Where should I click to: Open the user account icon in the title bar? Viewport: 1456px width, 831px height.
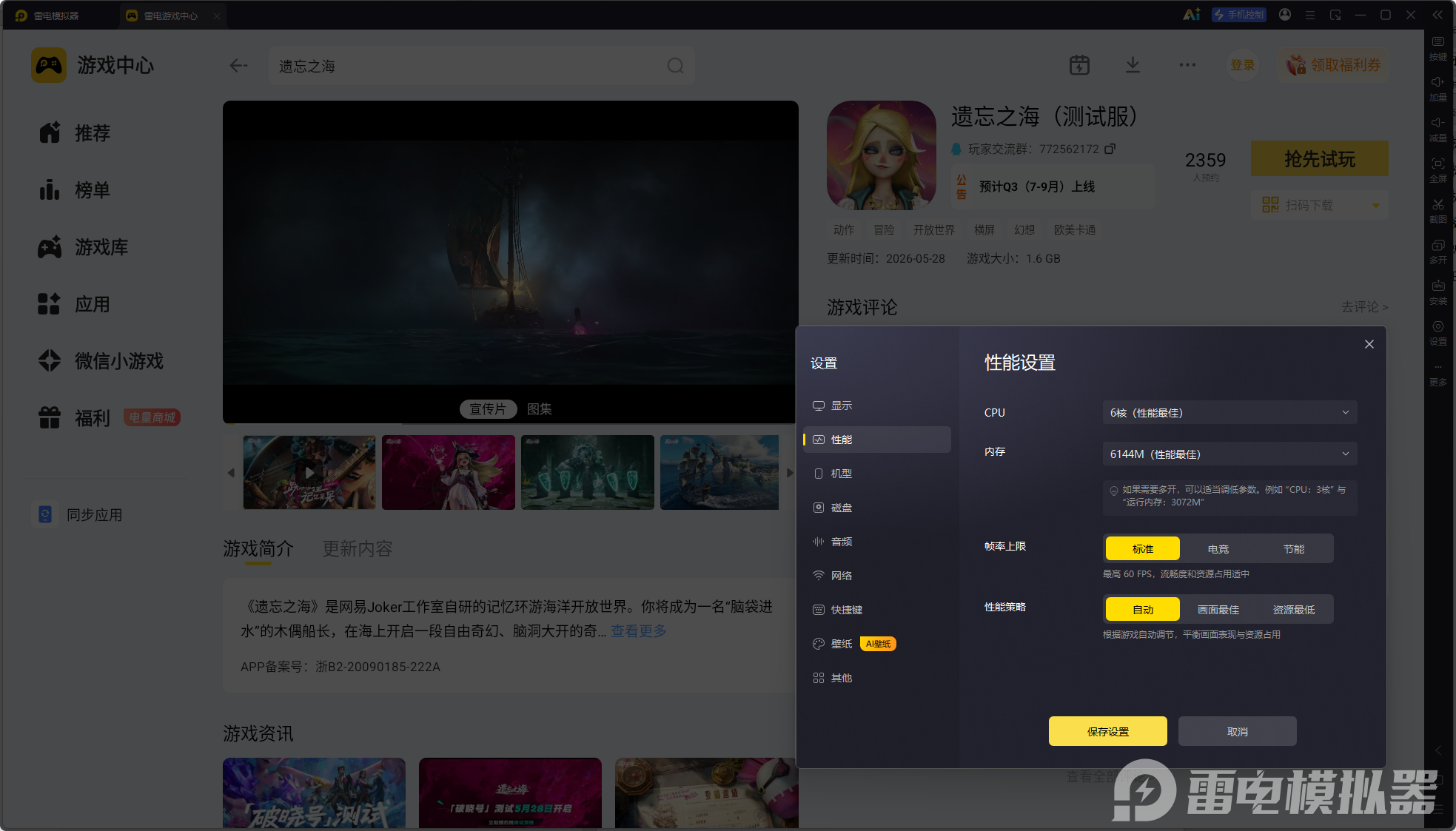1285,15
